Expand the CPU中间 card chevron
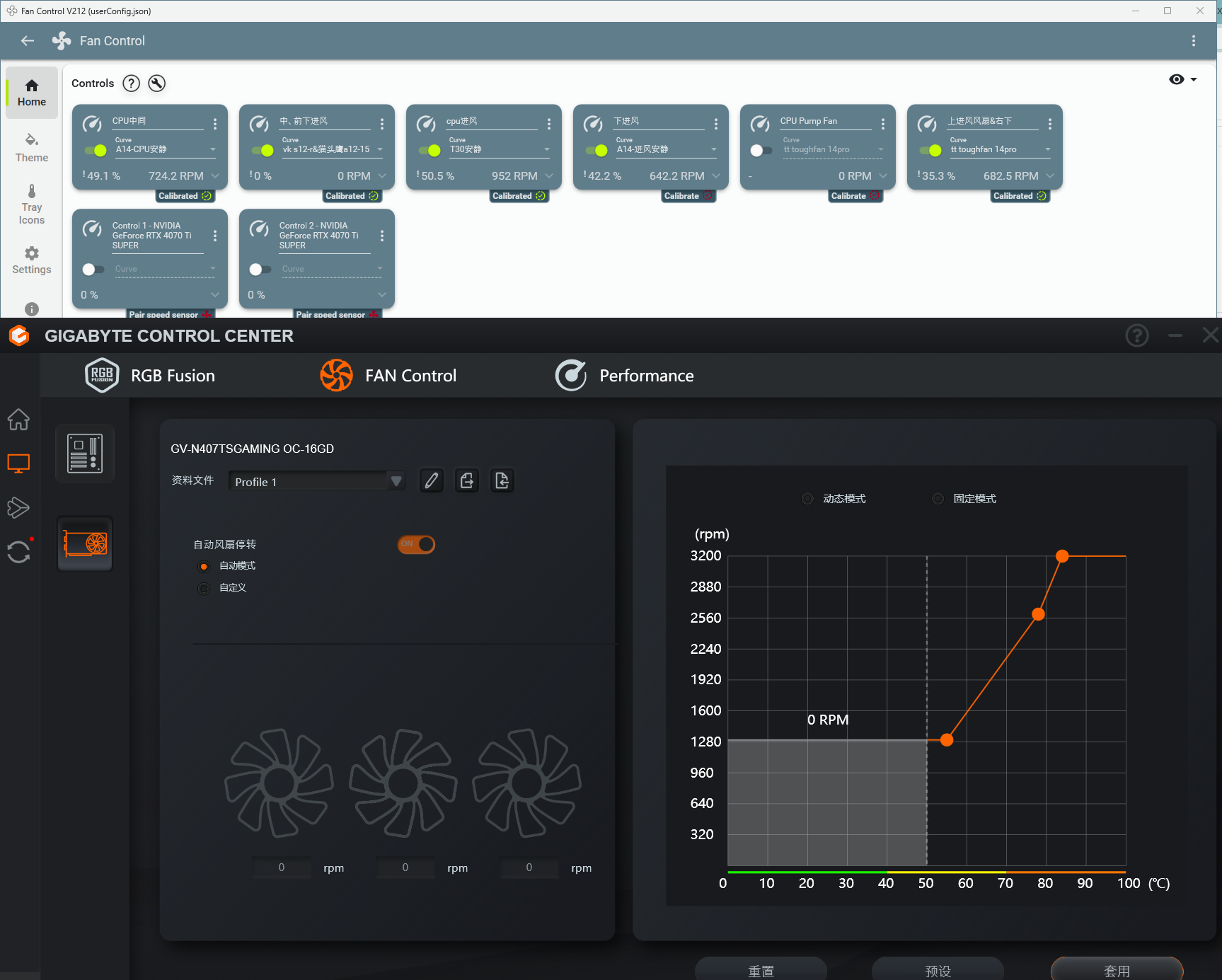 (215, 175)
